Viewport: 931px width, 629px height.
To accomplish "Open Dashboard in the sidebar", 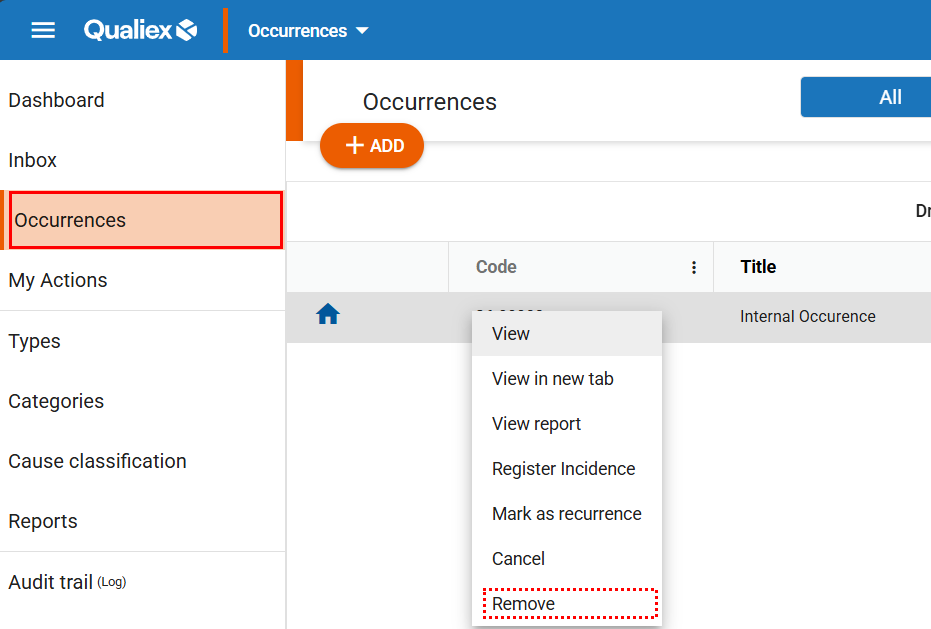I will (x=57, y=100).
